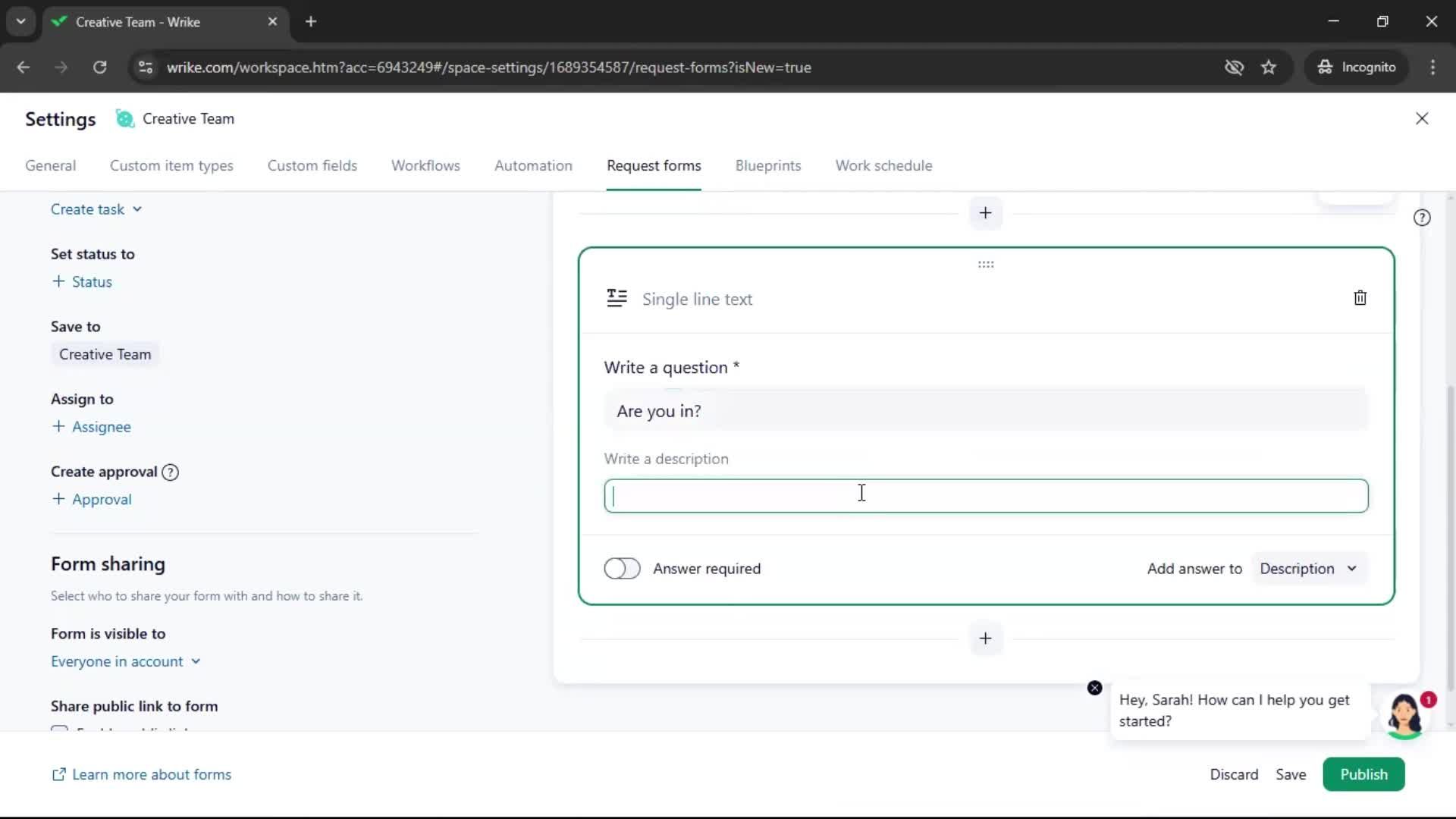This screenshot has height=819, width=1456.
Task: Add a Status under Set status to
Action: pos(82,282)
